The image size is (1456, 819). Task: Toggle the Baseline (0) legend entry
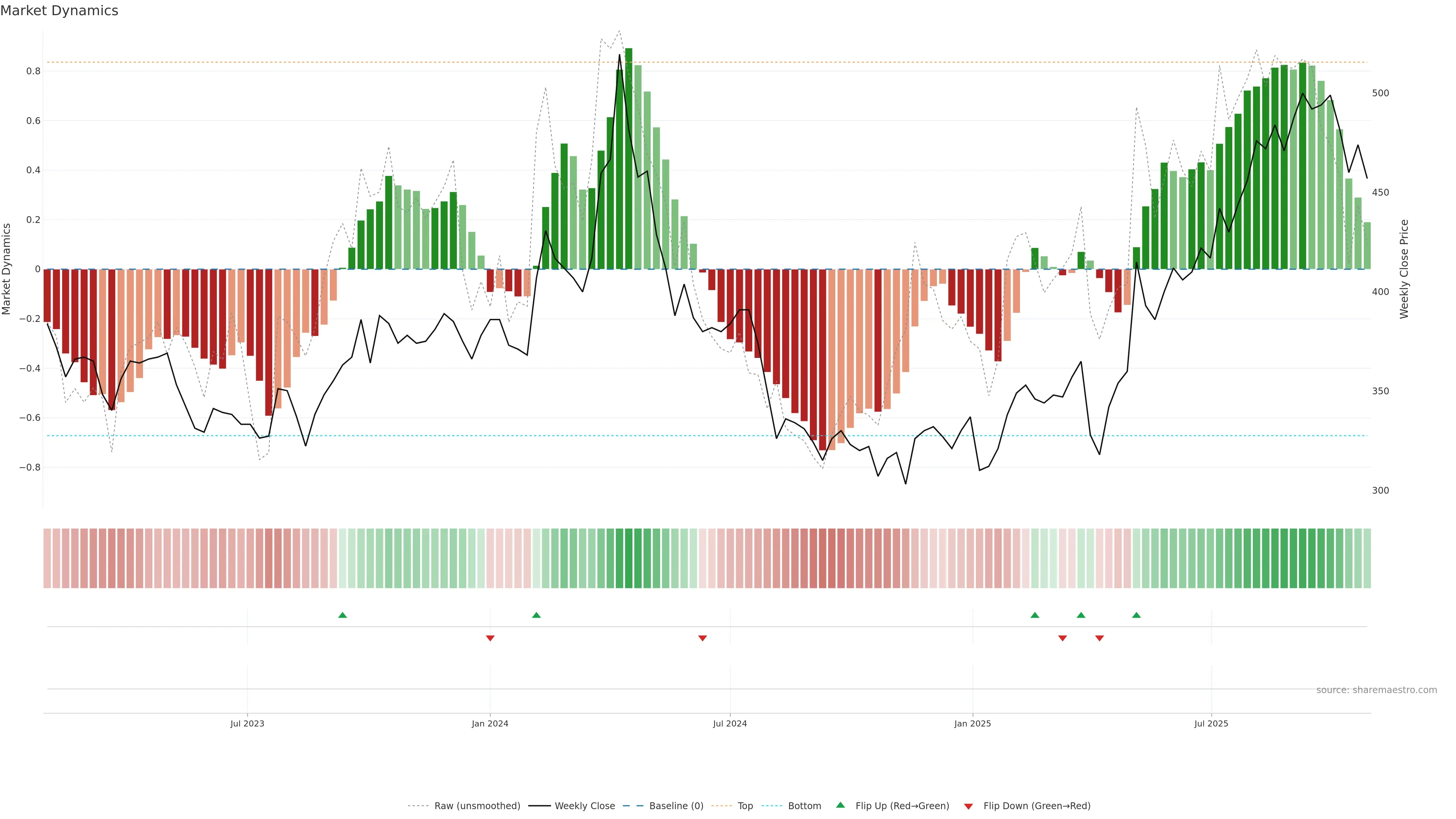(676, 806)
